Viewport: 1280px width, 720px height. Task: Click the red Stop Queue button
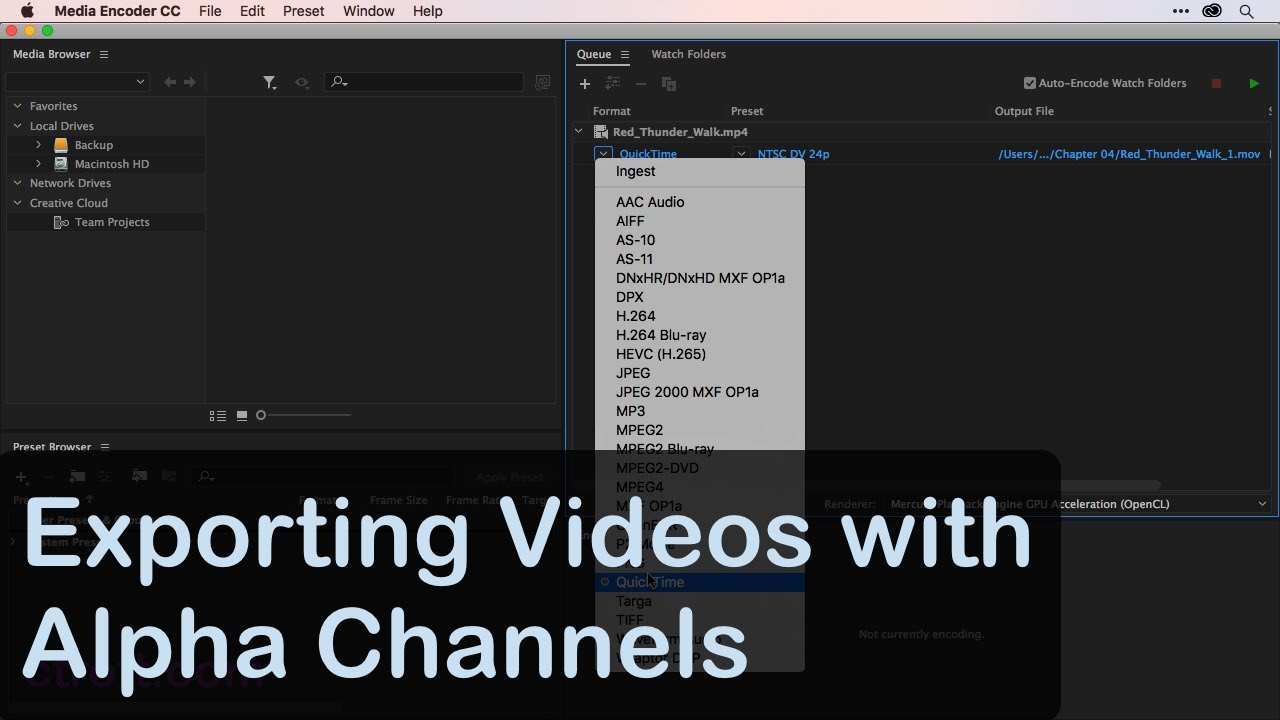click(x=1217, y=84)
